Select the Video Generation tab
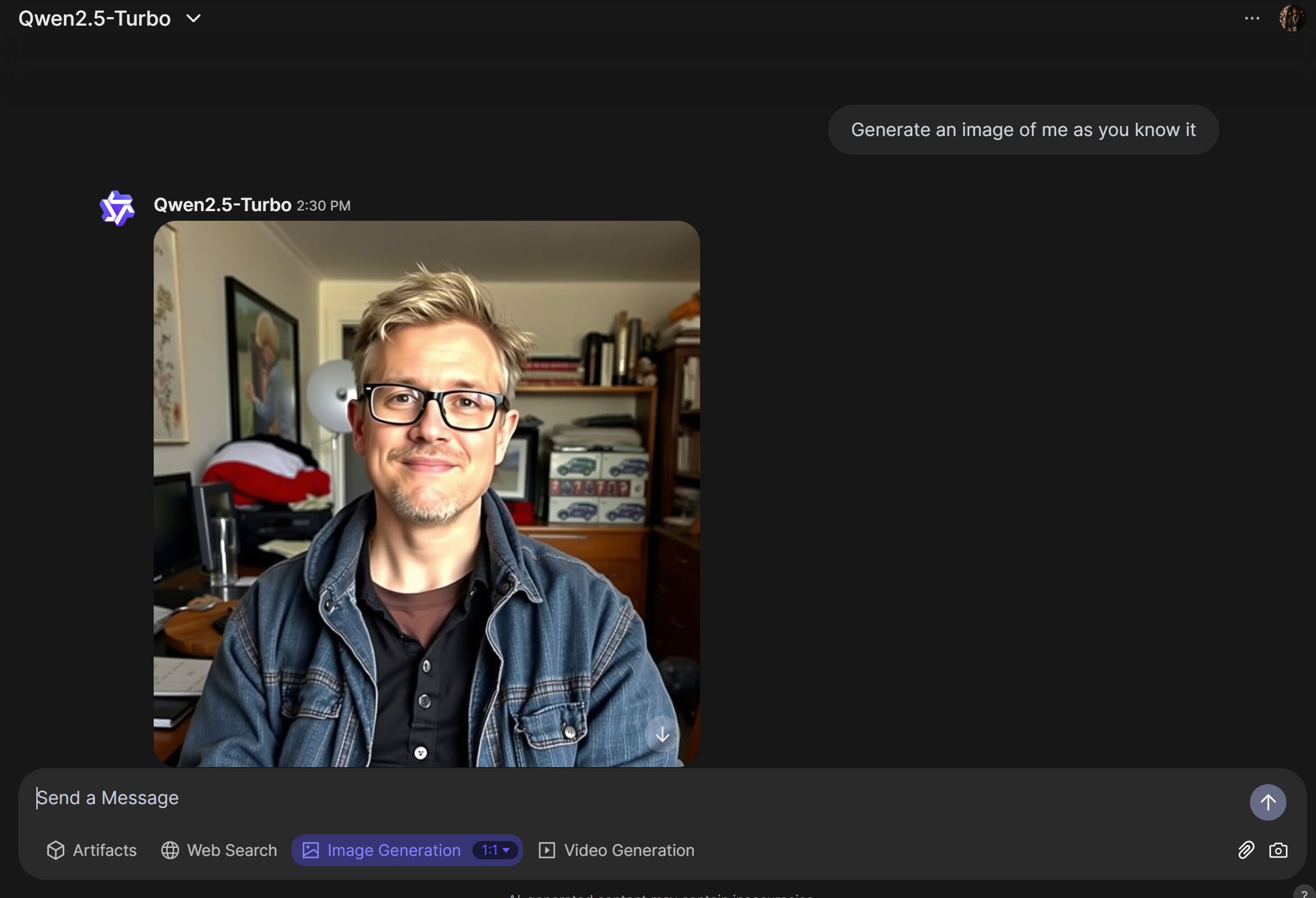This screenshot has height=898, width=1316. pos(615,850)
